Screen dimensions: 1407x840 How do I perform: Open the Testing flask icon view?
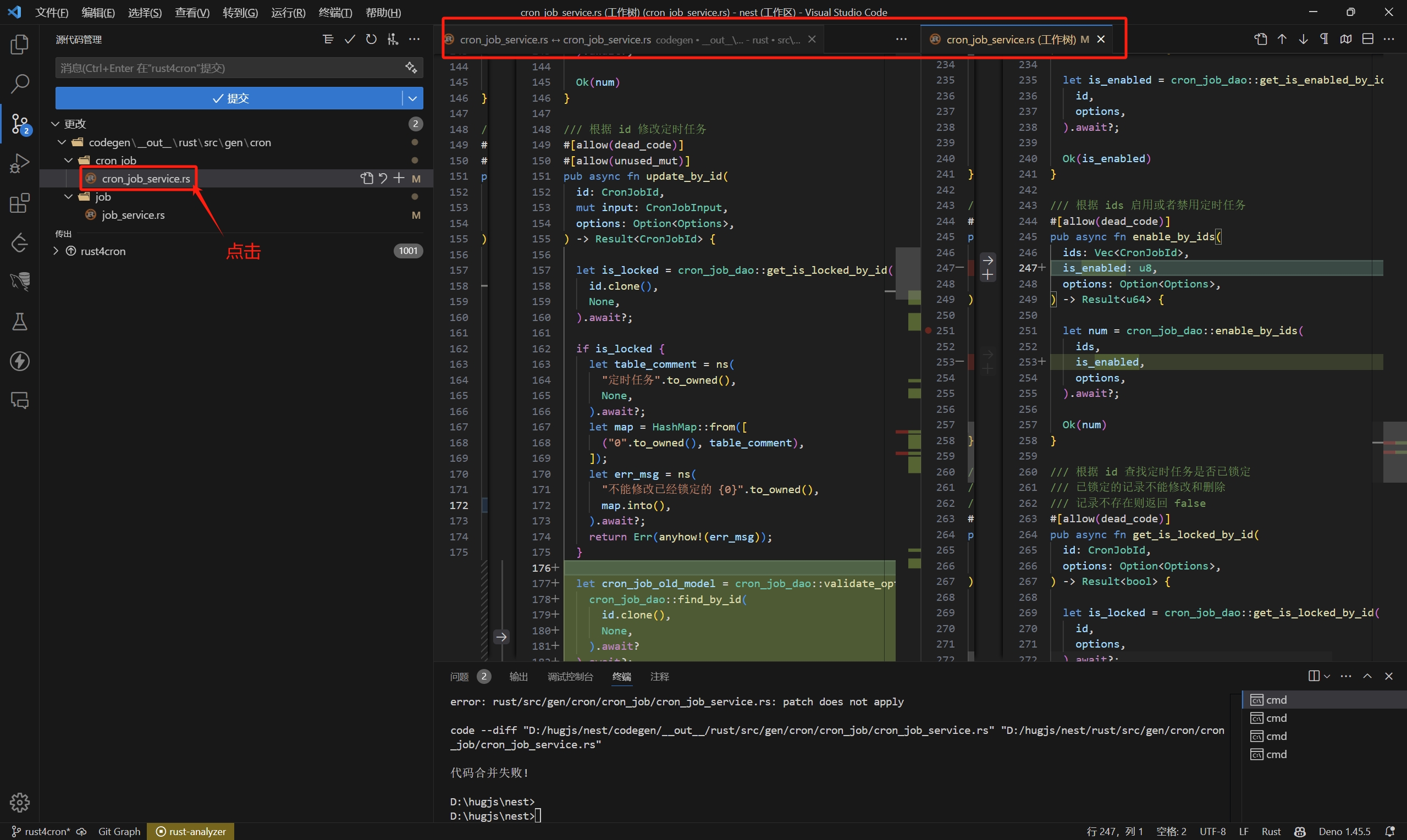point(19,322)
